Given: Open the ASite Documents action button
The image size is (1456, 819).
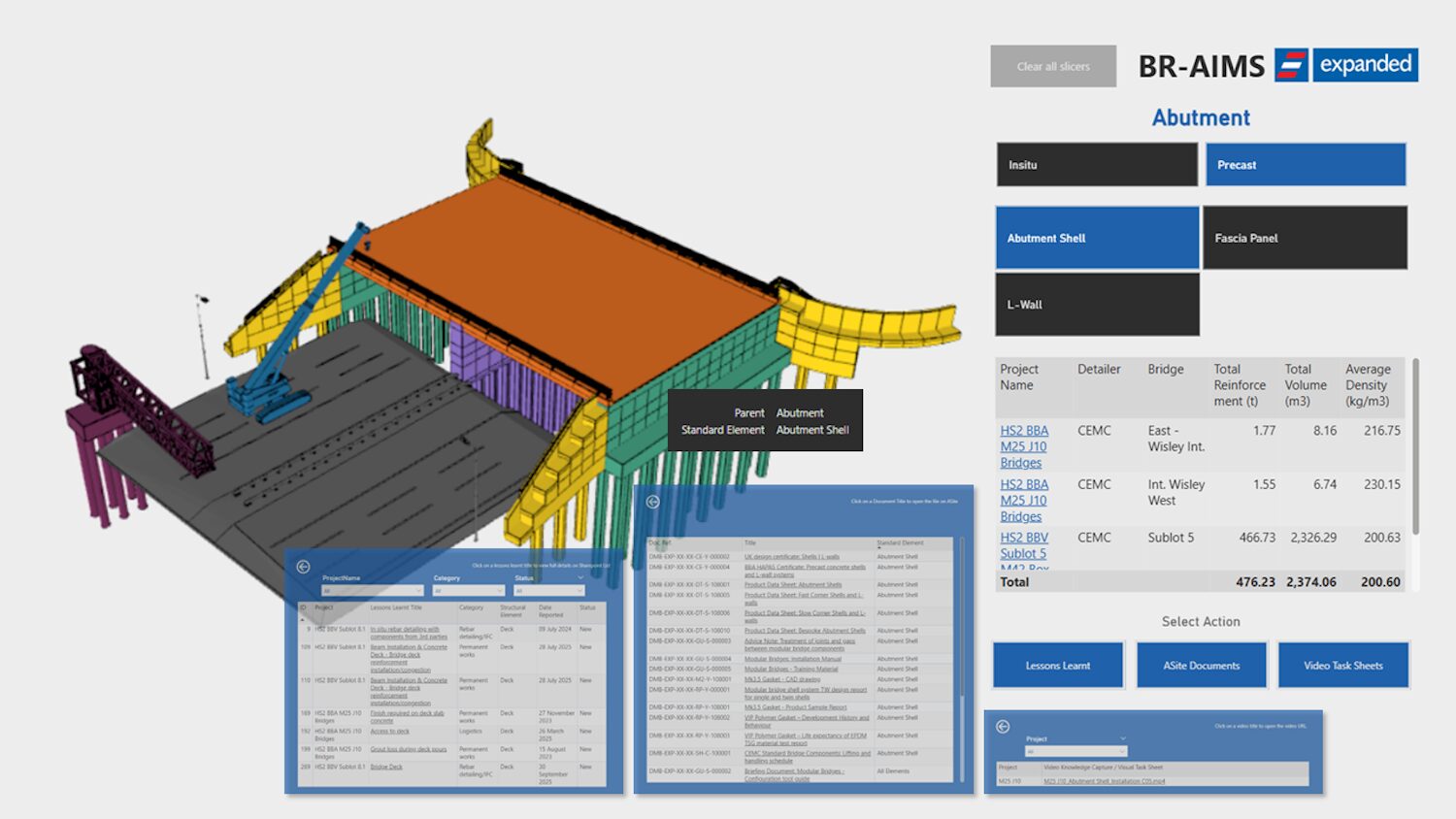Looking at the screenshot, I should coord(1201,666).
